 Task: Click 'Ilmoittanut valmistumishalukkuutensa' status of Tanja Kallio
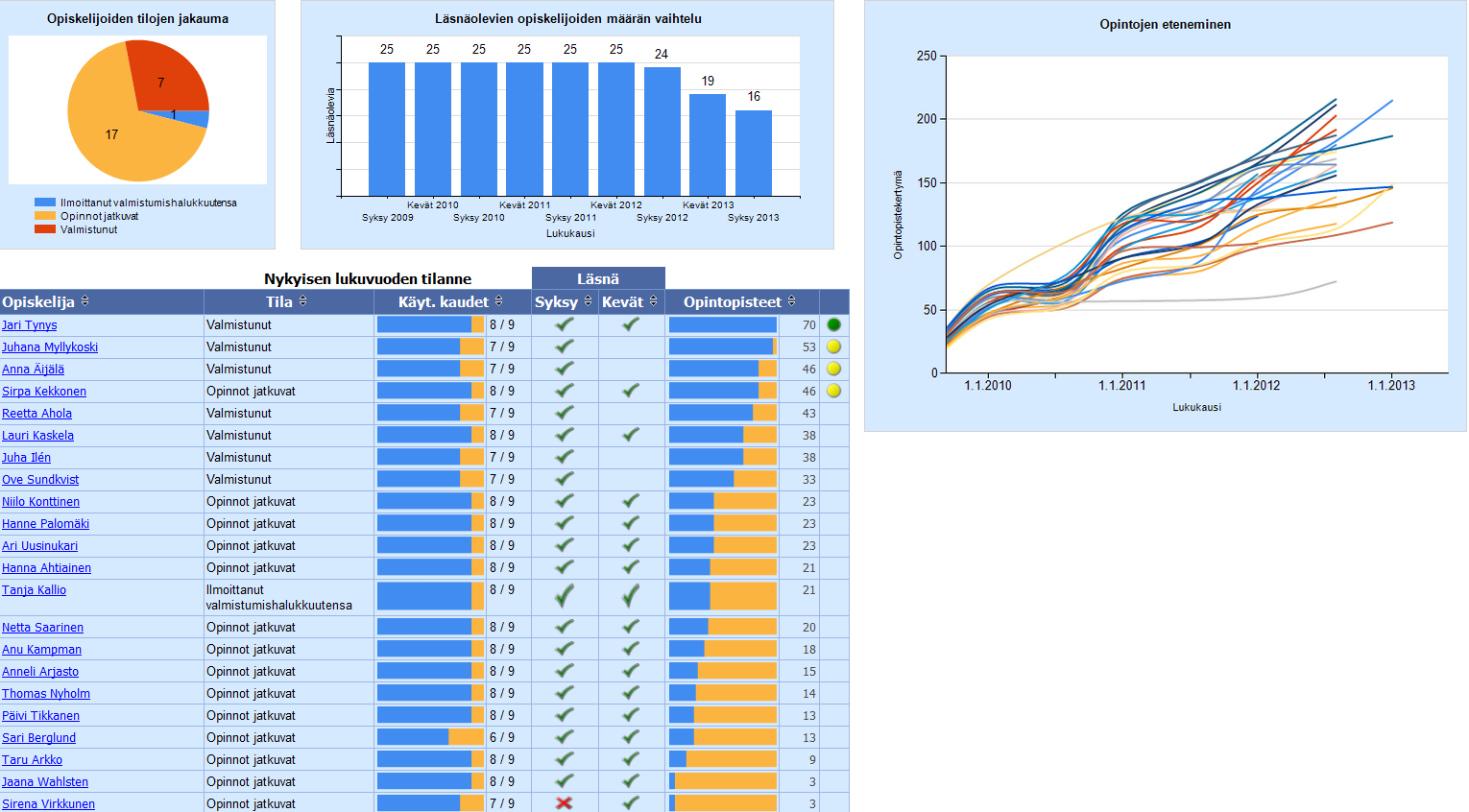click(279, 597)
